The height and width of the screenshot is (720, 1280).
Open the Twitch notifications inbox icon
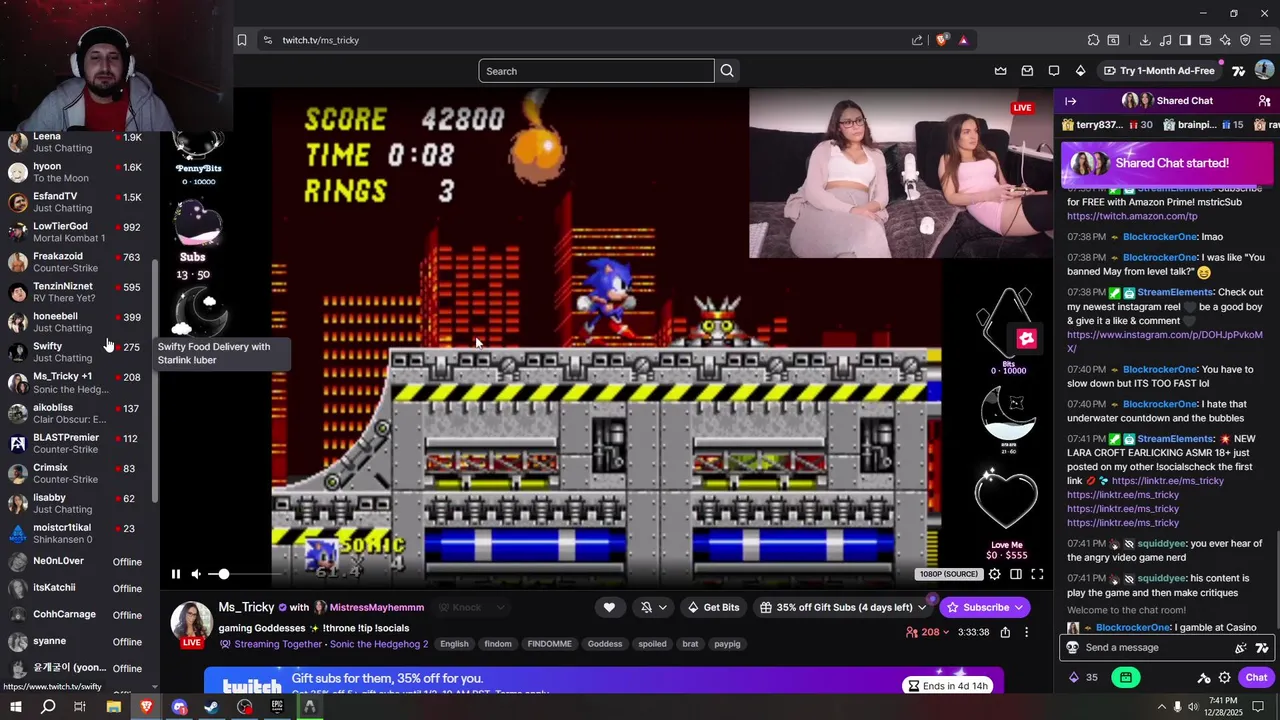pyautogui.click(x=1027, y=71)
